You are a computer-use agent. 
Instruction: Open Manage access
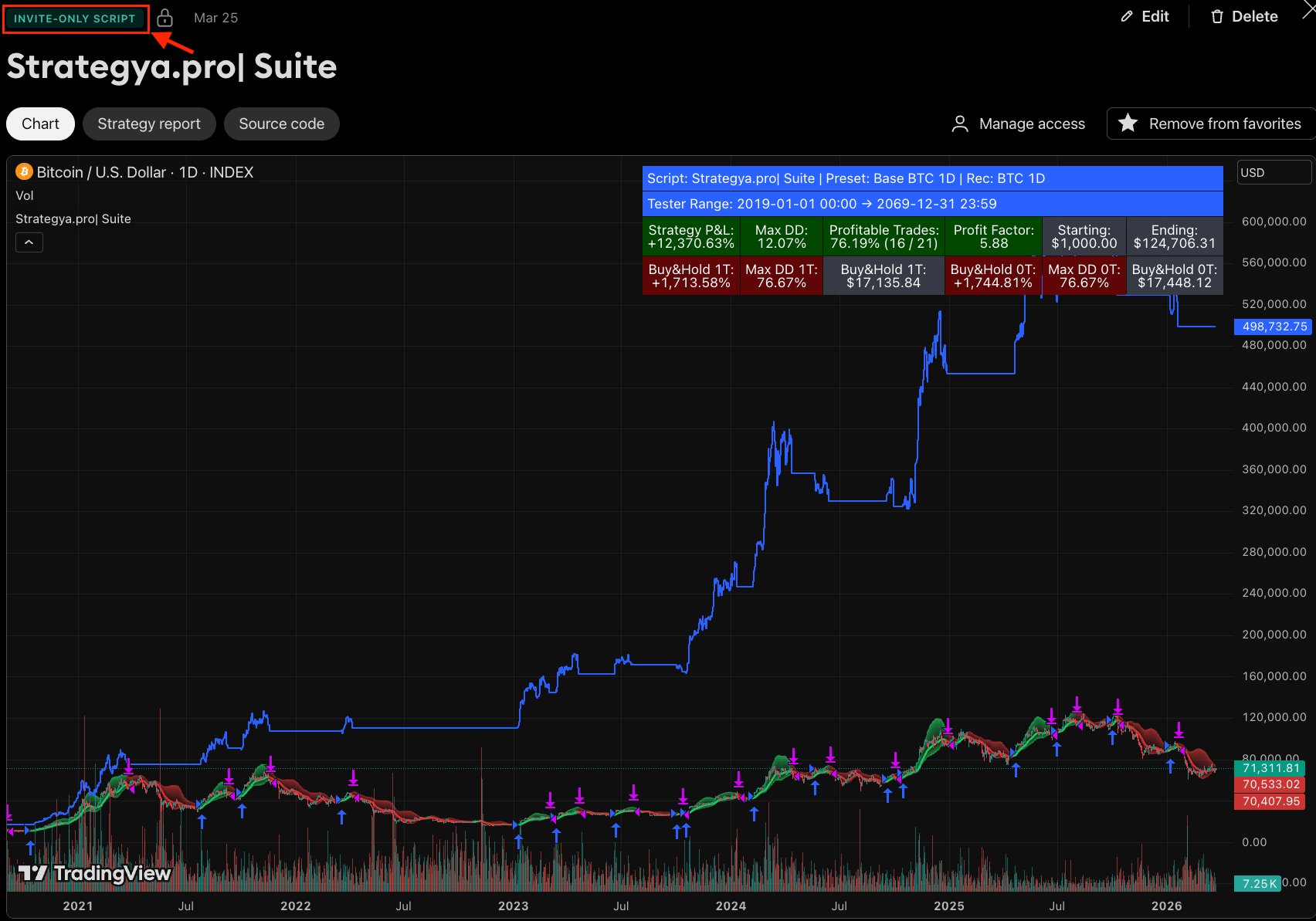(1019, 124)
